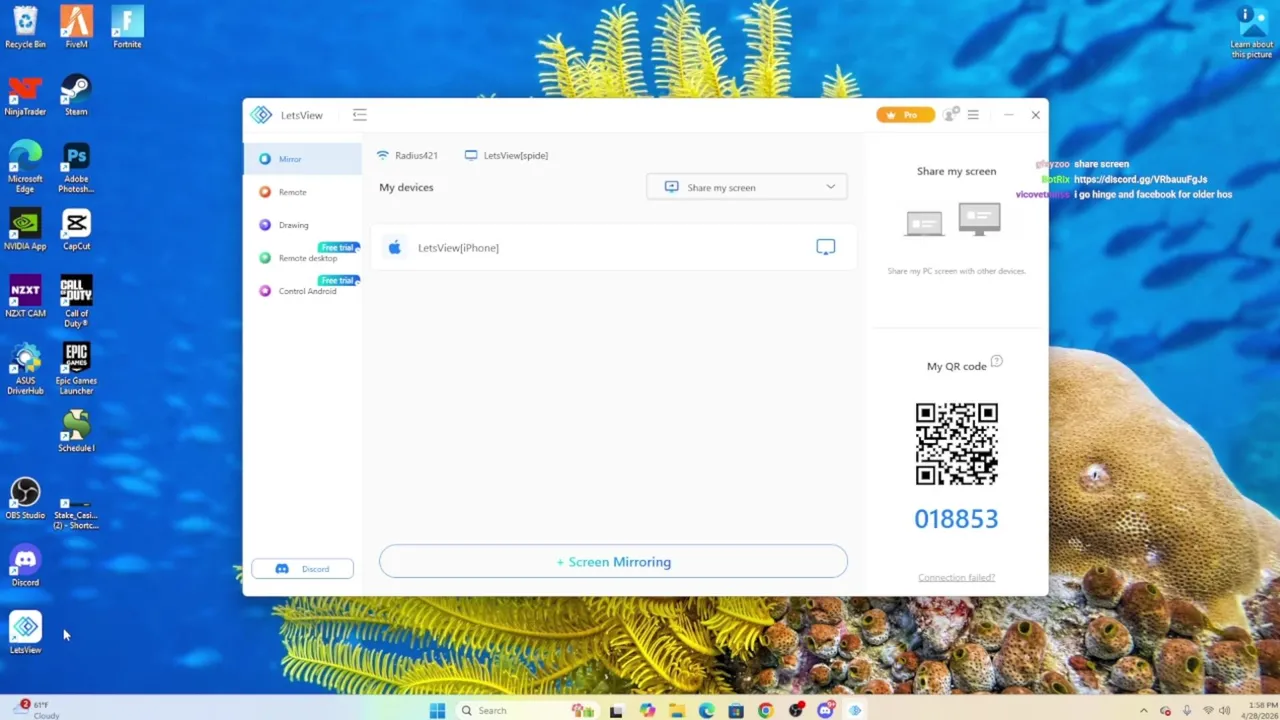This screenshot has width=1280, height=720.
Task: Open the Drawing section
Action: point(302,225)
